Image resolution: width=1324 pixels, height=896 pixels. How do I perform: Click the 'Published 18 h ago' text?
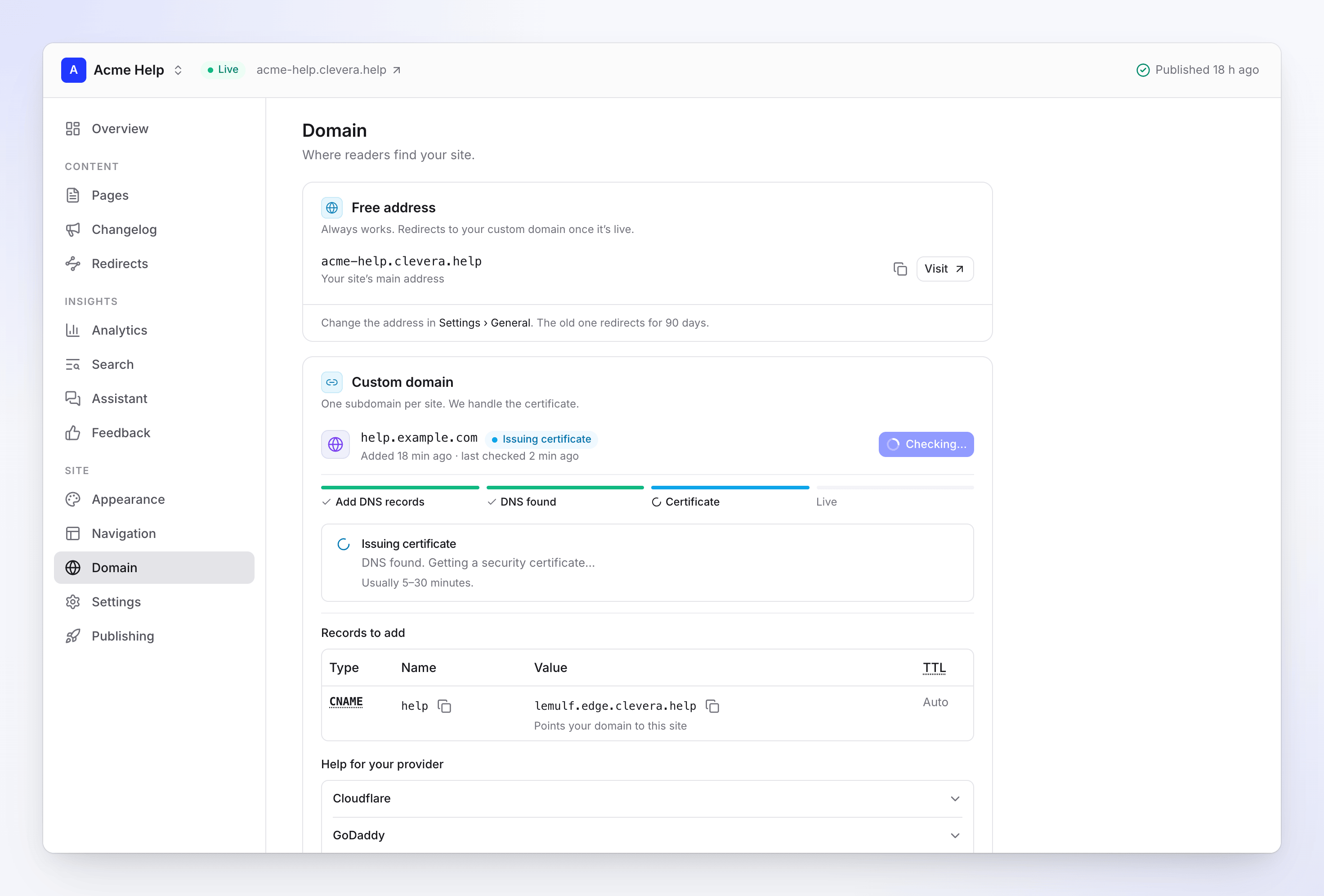pos(1207,70)
